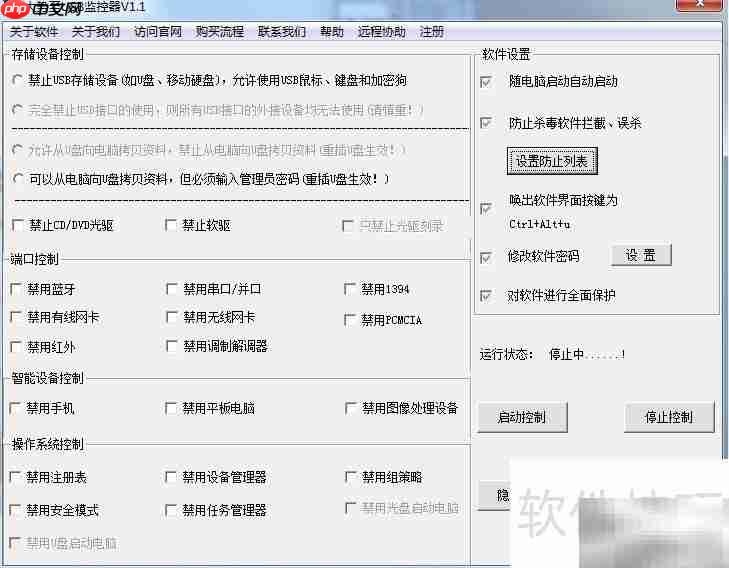729x568 pixels.
Task: Click the 停止控制 button
Action: tap(669, 417)
